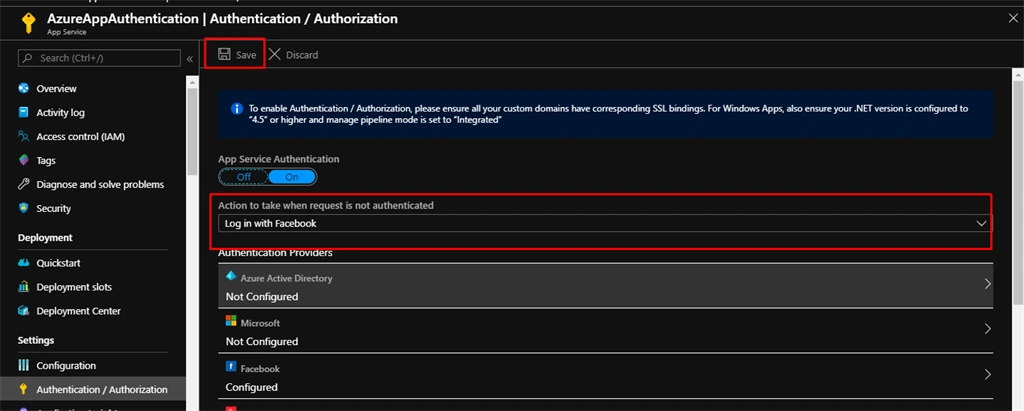Click the 'AzureAppAuthentication | Authentication / Authorization' title
Image resolution: width=1024 pixels, height=411 pixels.
(222, 19)
